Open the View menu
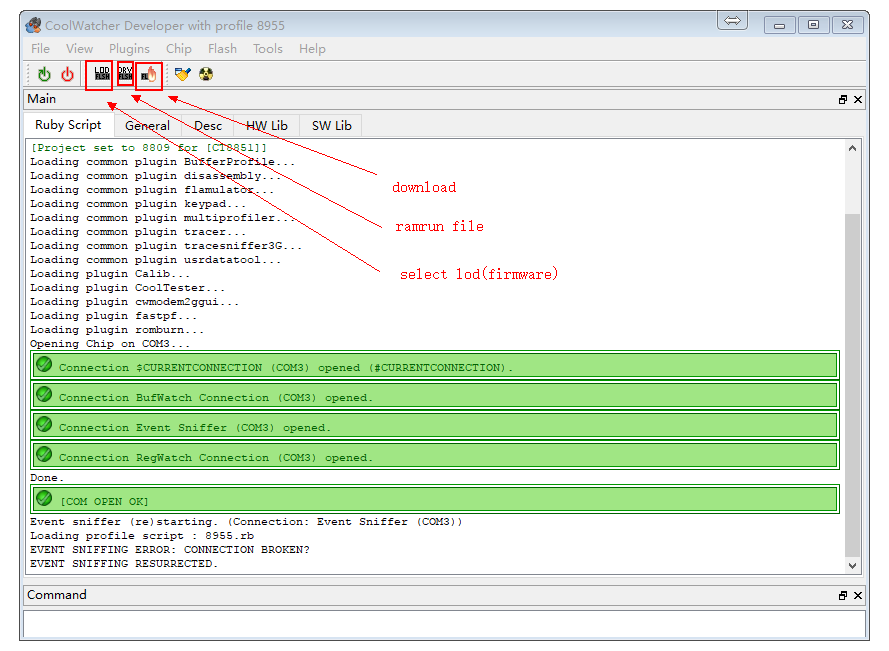889x651 pixels. click(x=79, y=49)
